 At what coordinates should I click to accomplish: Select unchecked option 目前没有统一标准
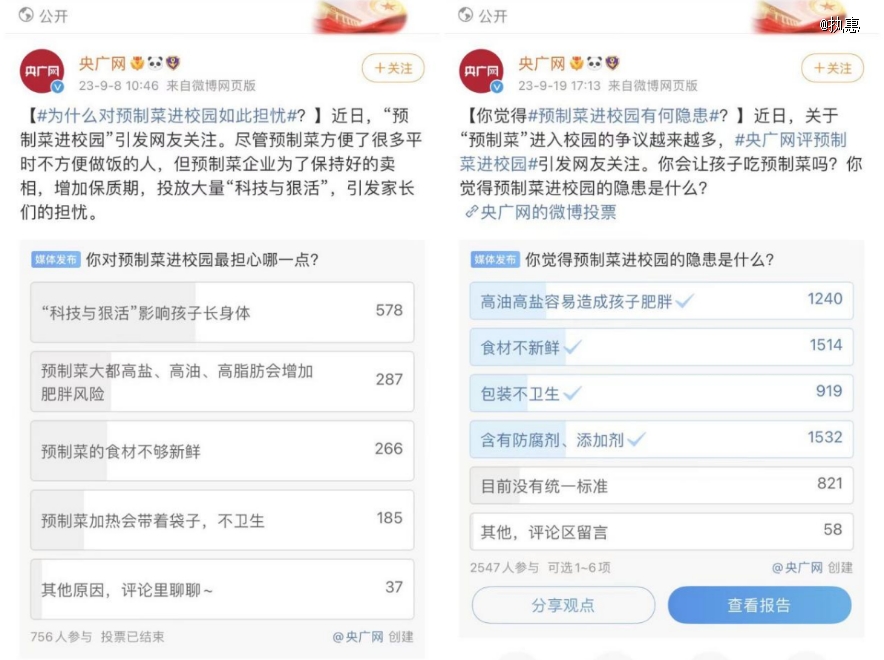(x=661, y=485)
